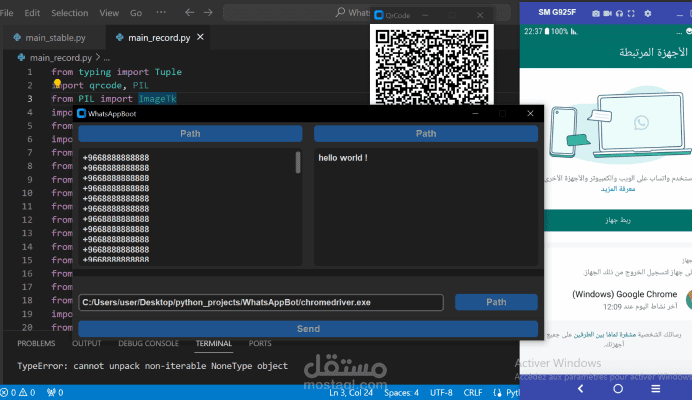This screenshot has height=400, width=692.
Task: Tap the Android home circle button
Action: point(618,389)
